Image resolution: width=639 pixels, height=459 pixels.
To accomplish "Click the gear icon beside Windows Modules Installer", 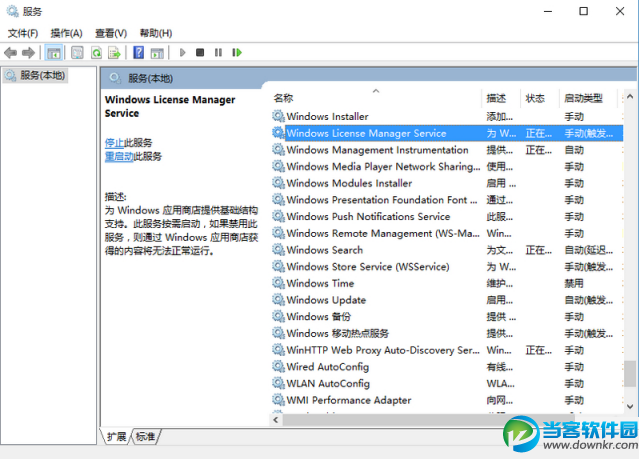I will coord(278,183).
